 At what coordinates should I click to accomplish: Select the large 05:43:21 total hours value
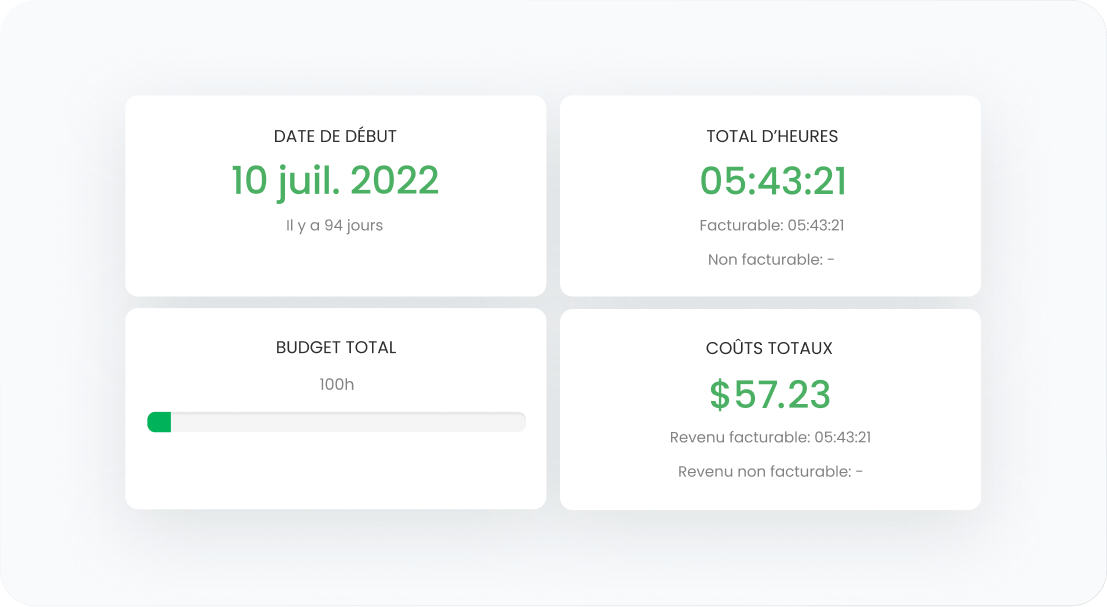pos(772,181)
